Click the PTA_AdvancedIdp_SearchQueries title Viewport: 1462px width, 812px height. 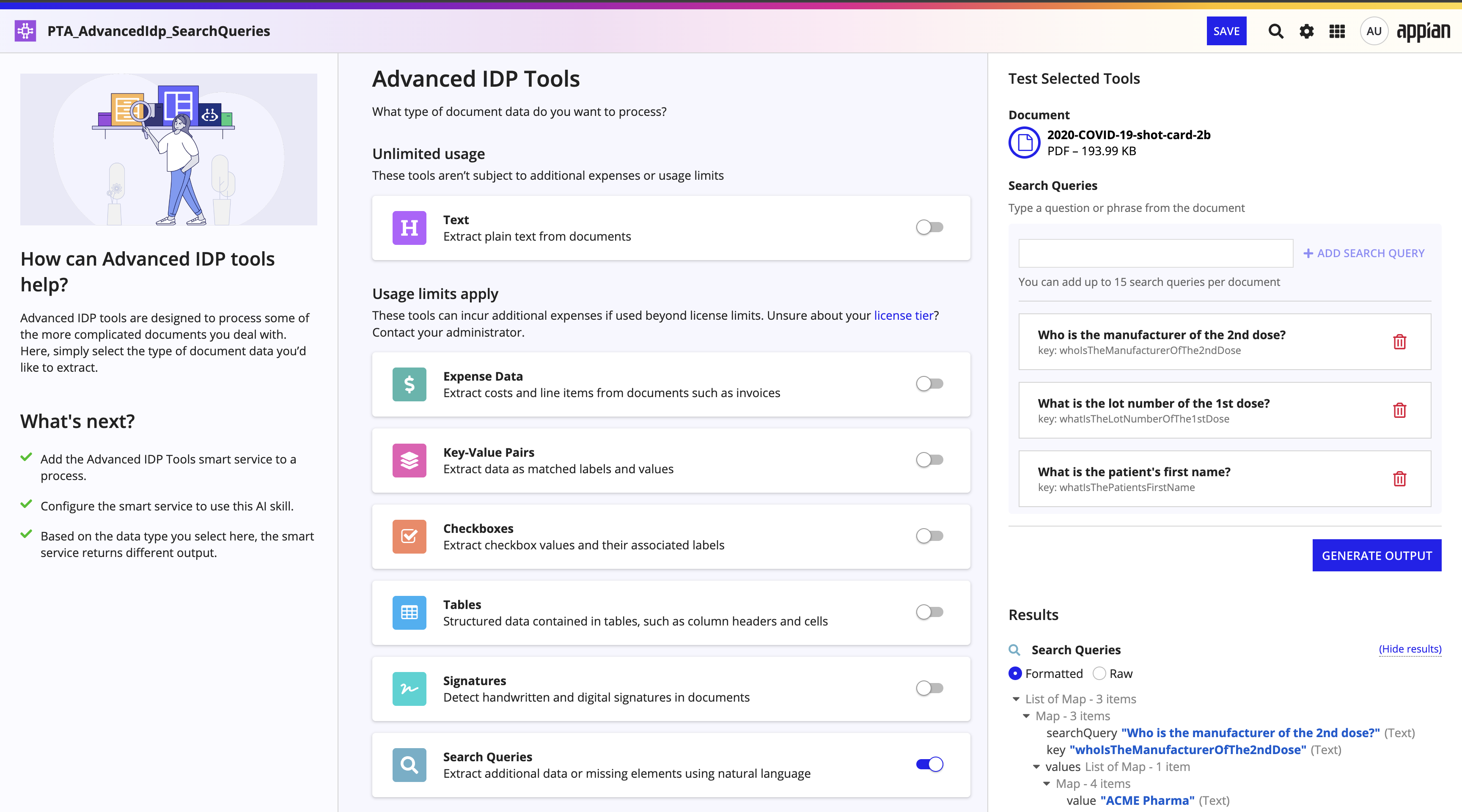coord(158,31)
